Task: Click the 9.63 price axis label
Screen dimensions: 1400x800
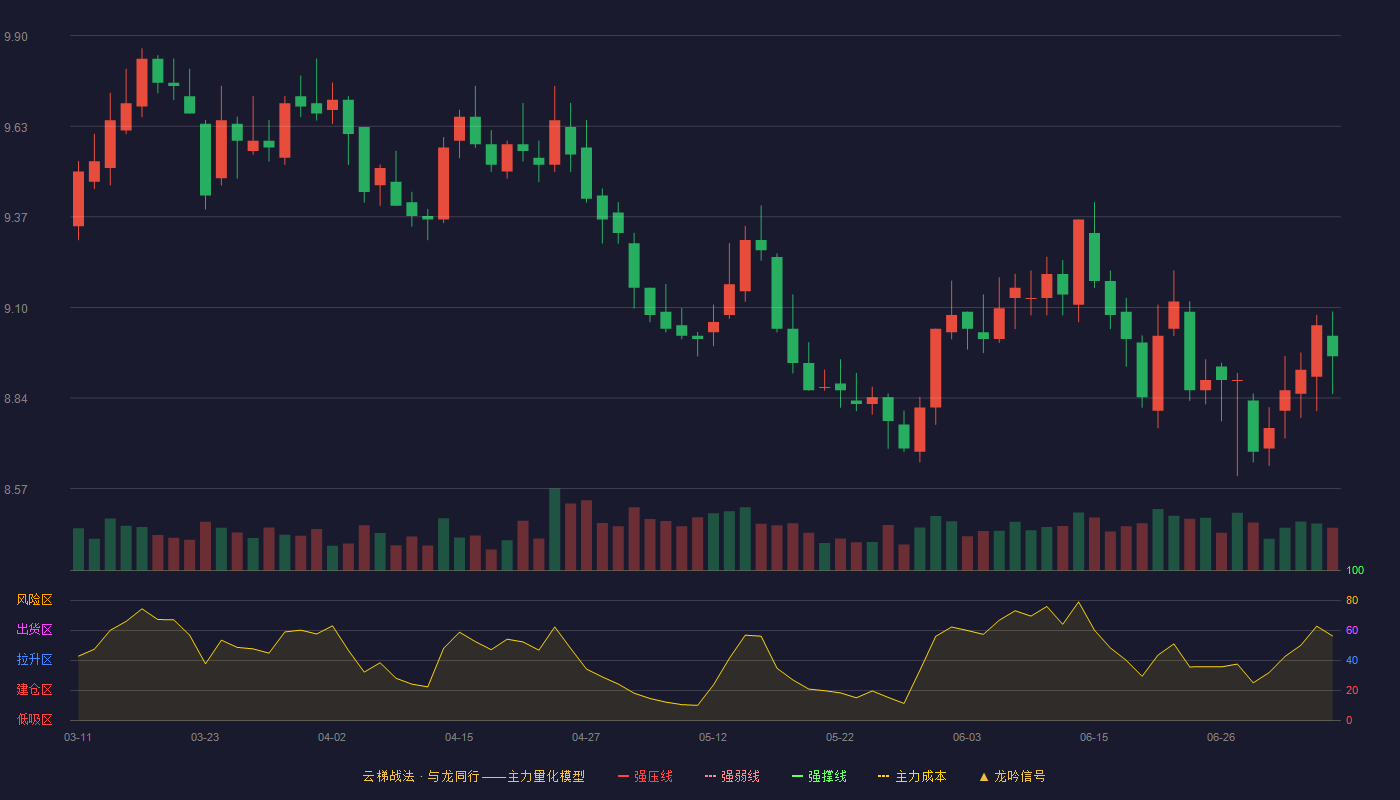Action: point(16,128)
